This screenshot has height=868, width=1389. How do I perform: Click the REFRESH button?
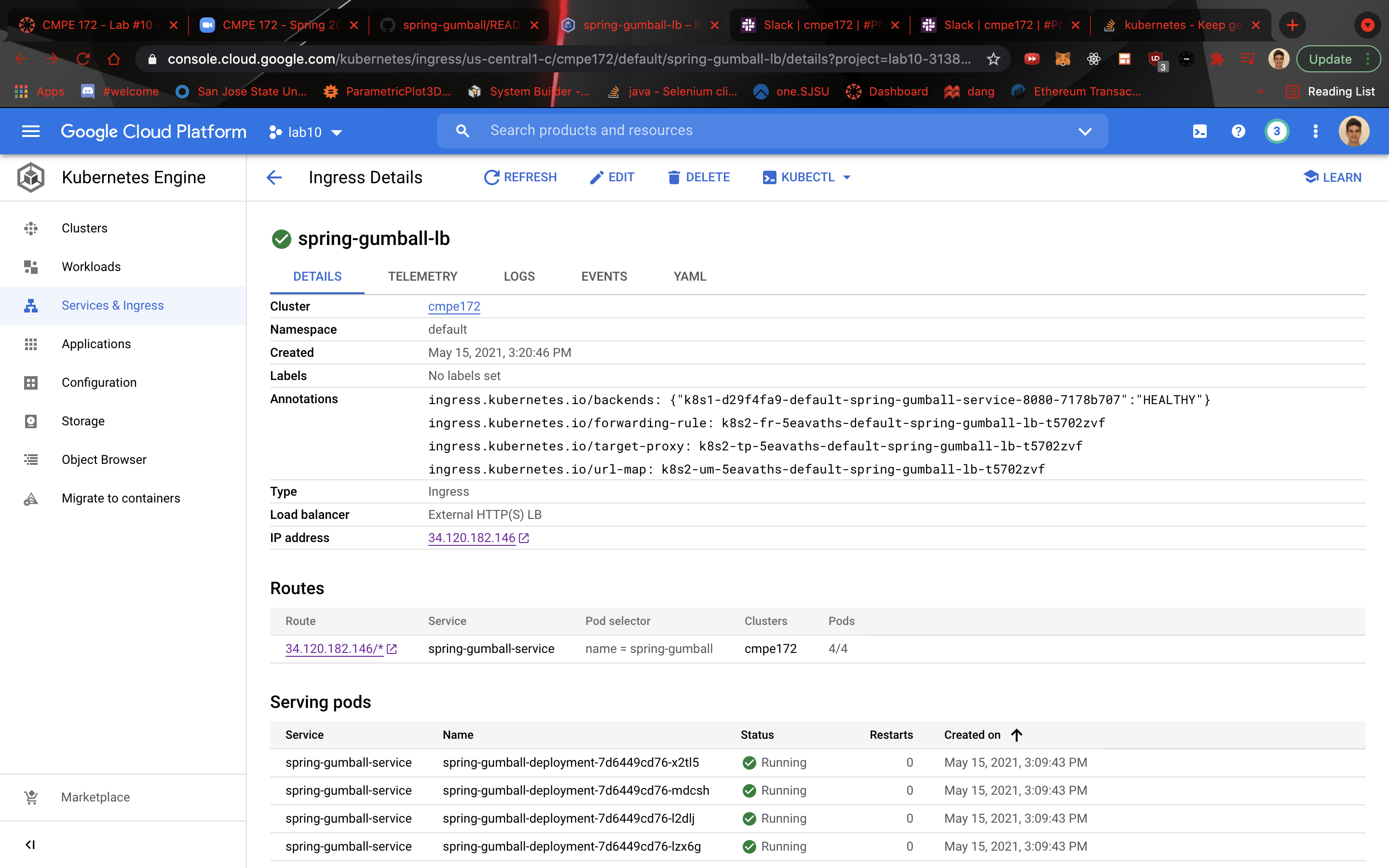tap(520, 177)
